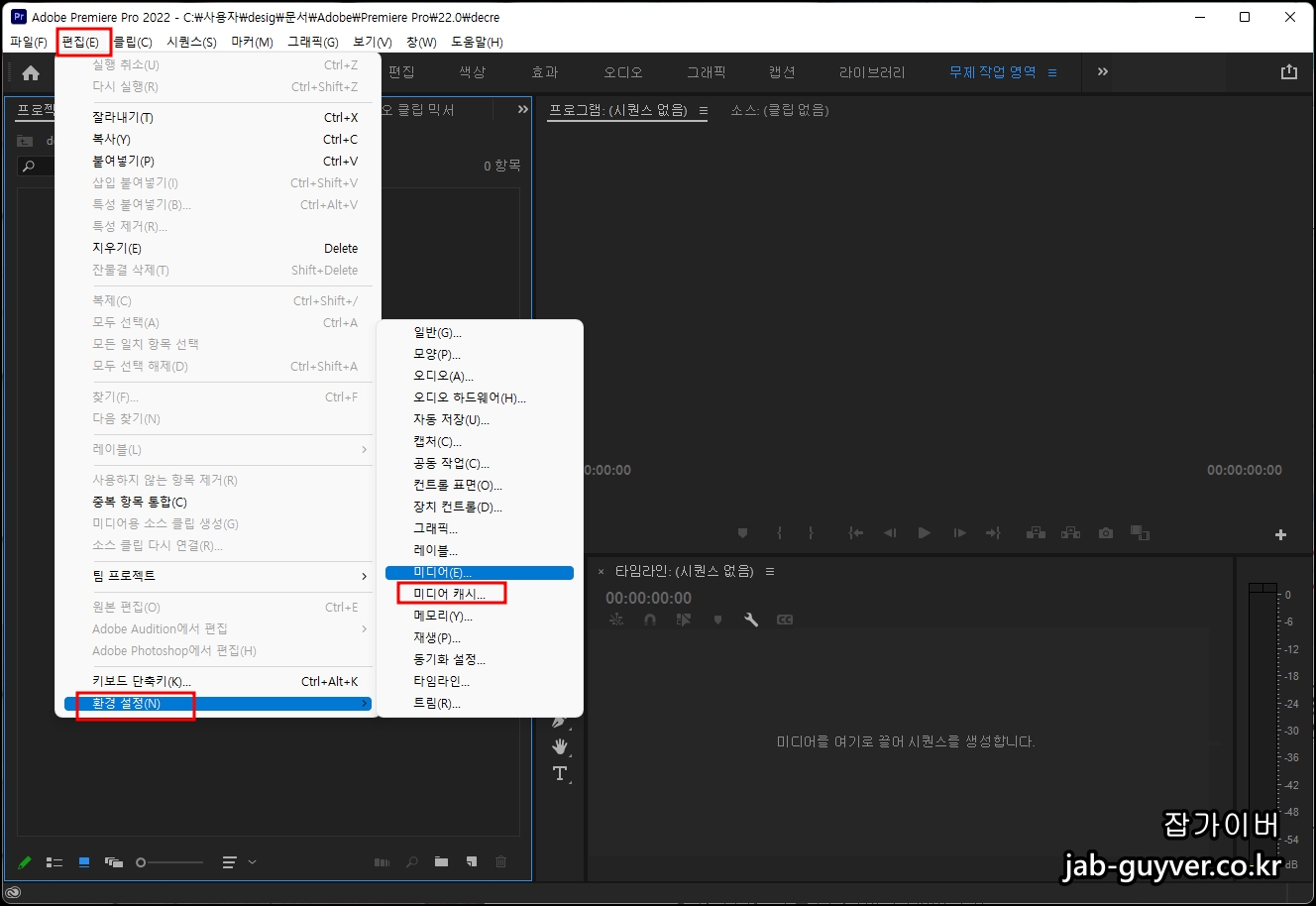Image resolution: width=1316 pixels, height=906 pixels.
Task: Switch to 라이브러리 workspace tab
Action: [872, 72]
